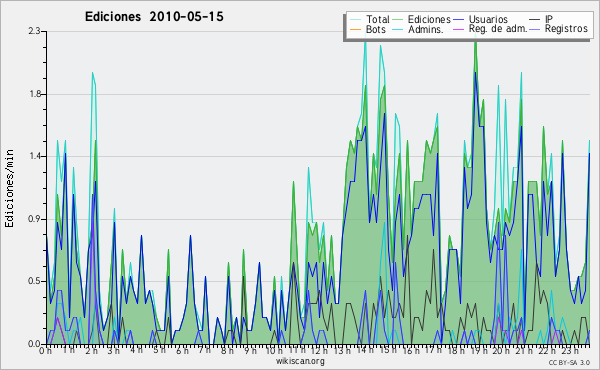Click the "IP" legend entry
The height and width of the screenshot is (370, 600).
point(549,19)
